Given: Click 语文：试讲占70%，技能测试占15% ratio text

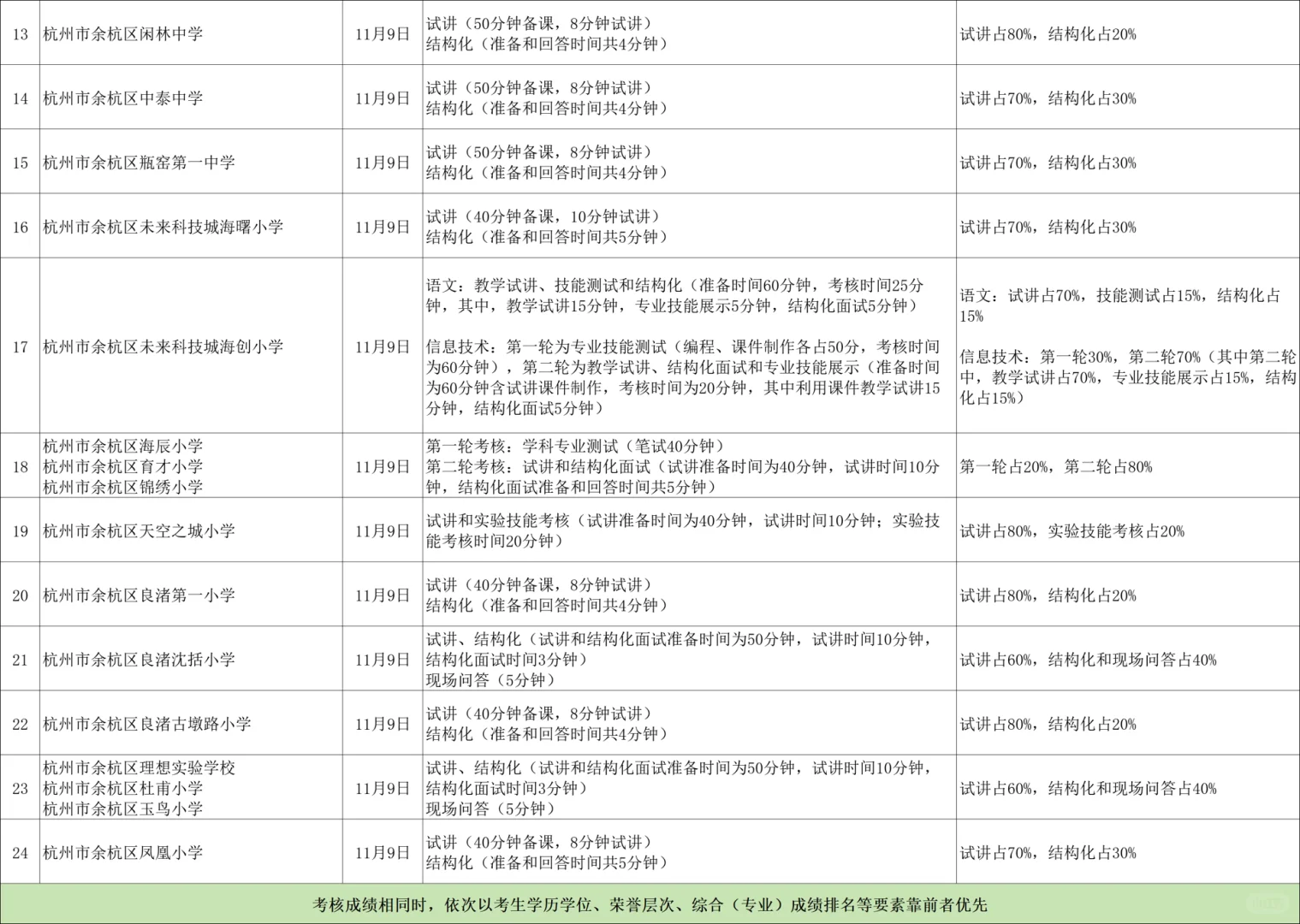Looking at the screenshot, I should 1120,305.
